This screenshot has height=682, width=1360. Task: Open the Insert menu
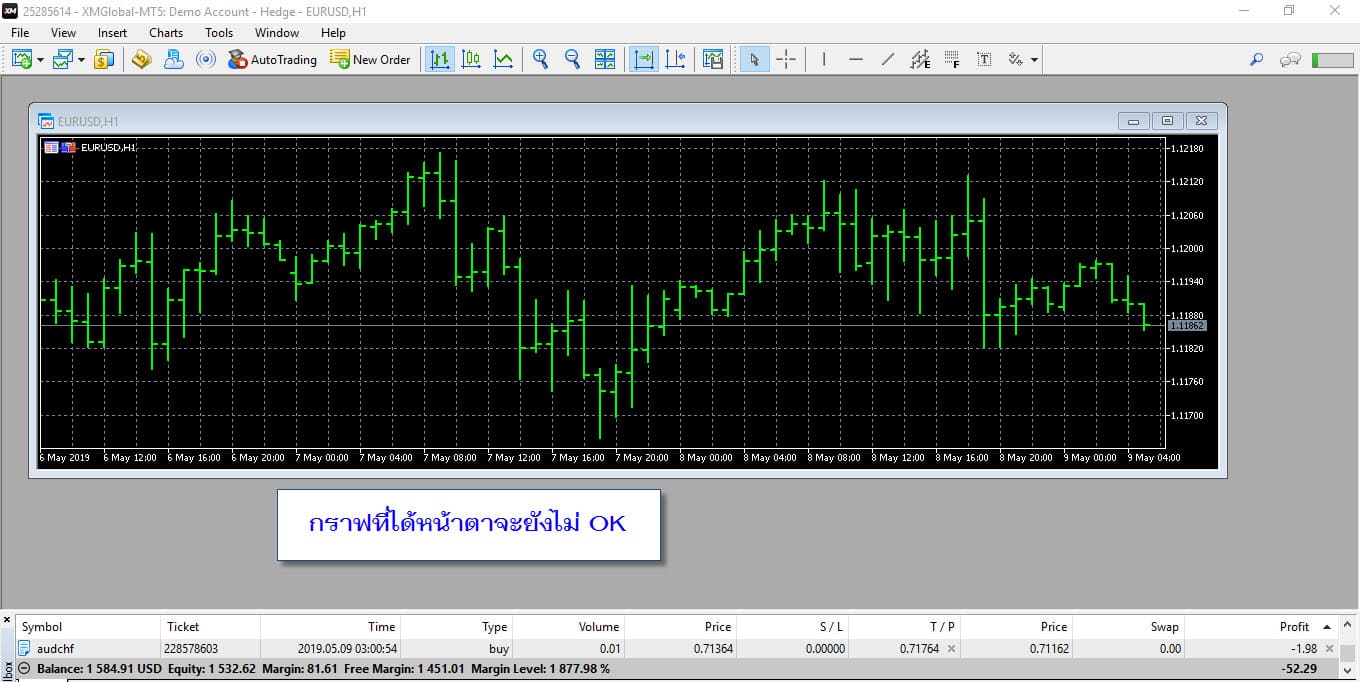tap(112, 32)
